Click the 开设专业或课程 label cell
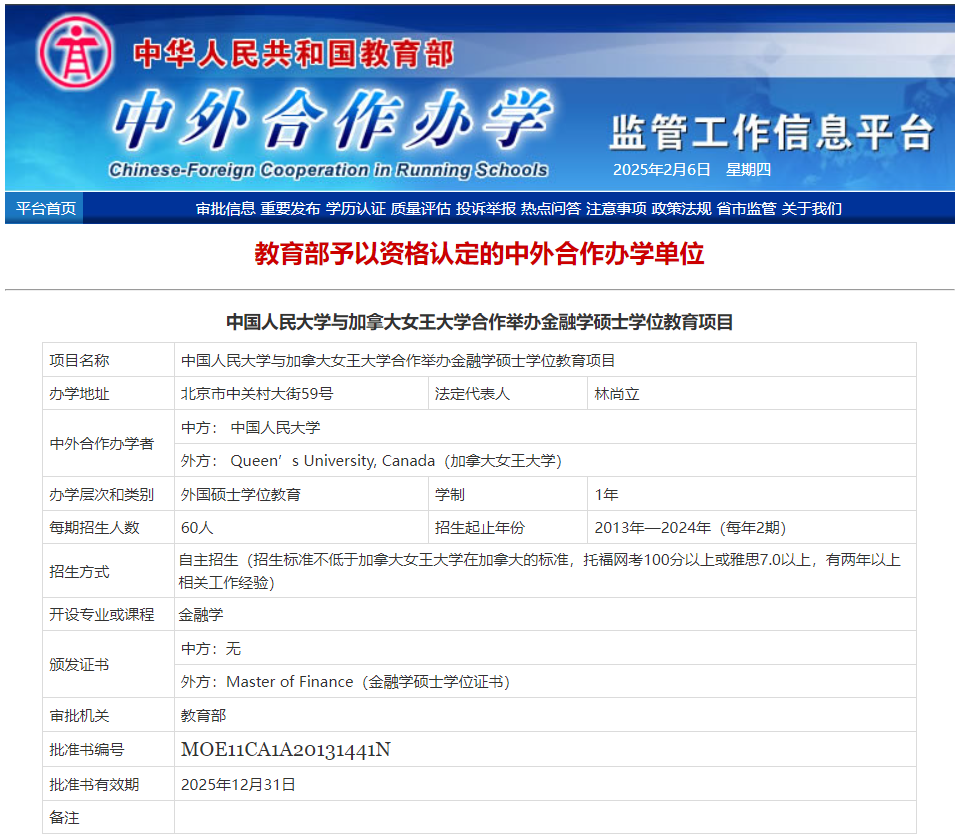The image size is (961, 840). [108, 615]
